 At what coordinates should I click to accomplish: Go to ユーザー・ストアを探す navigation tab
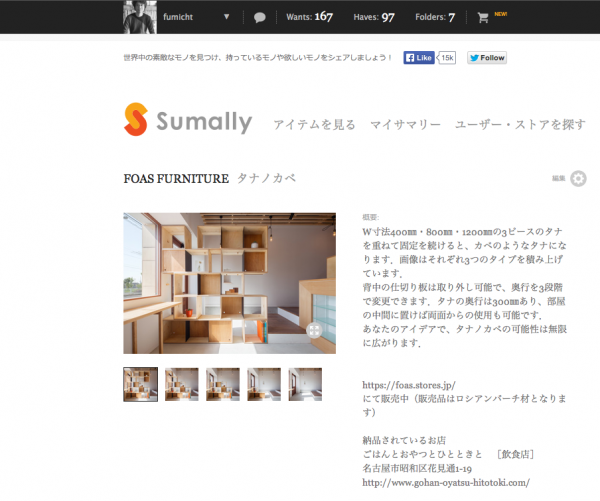[x=520, y=124]
